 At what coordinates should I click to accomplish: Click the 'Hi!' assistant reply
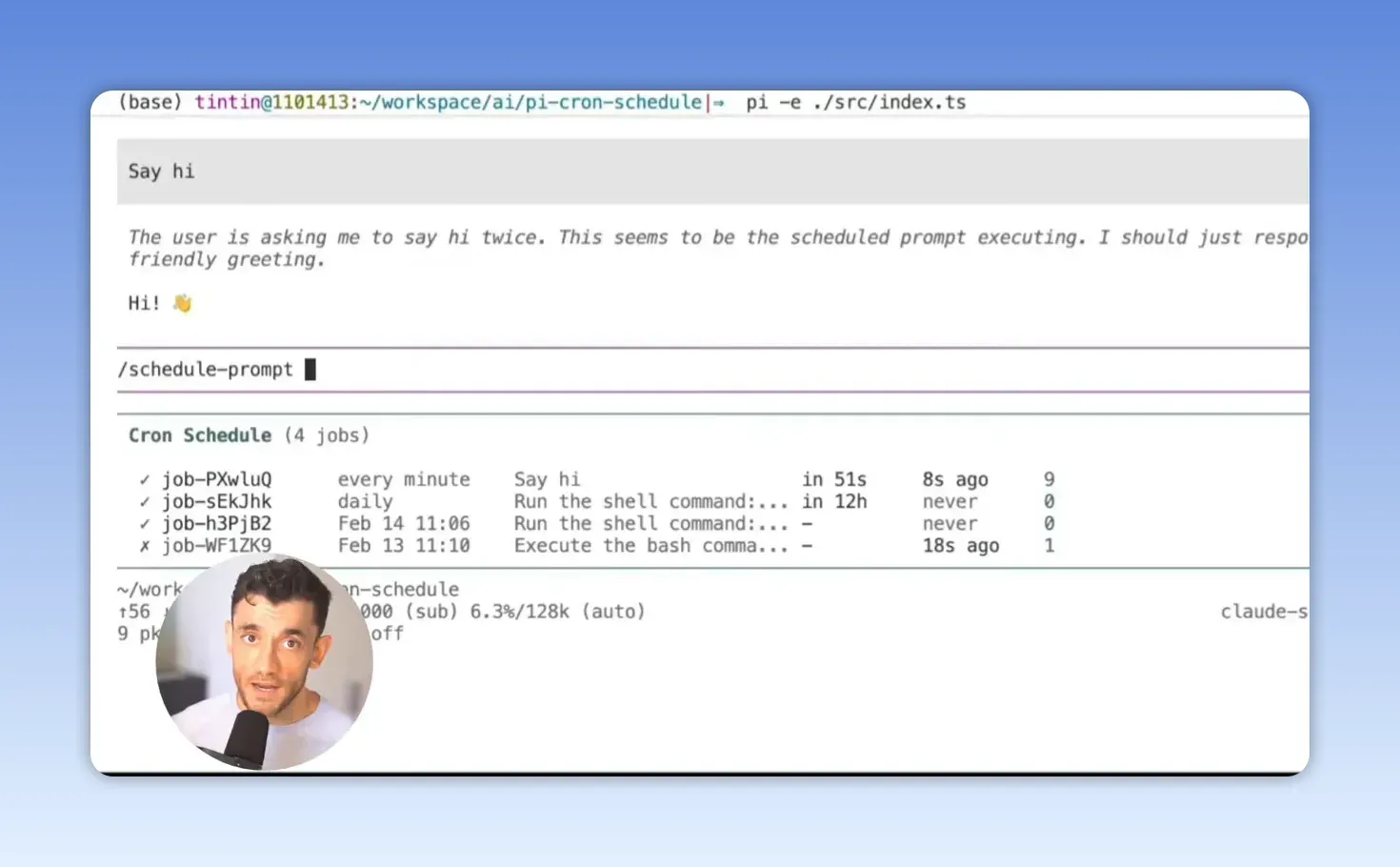(145, 303)
